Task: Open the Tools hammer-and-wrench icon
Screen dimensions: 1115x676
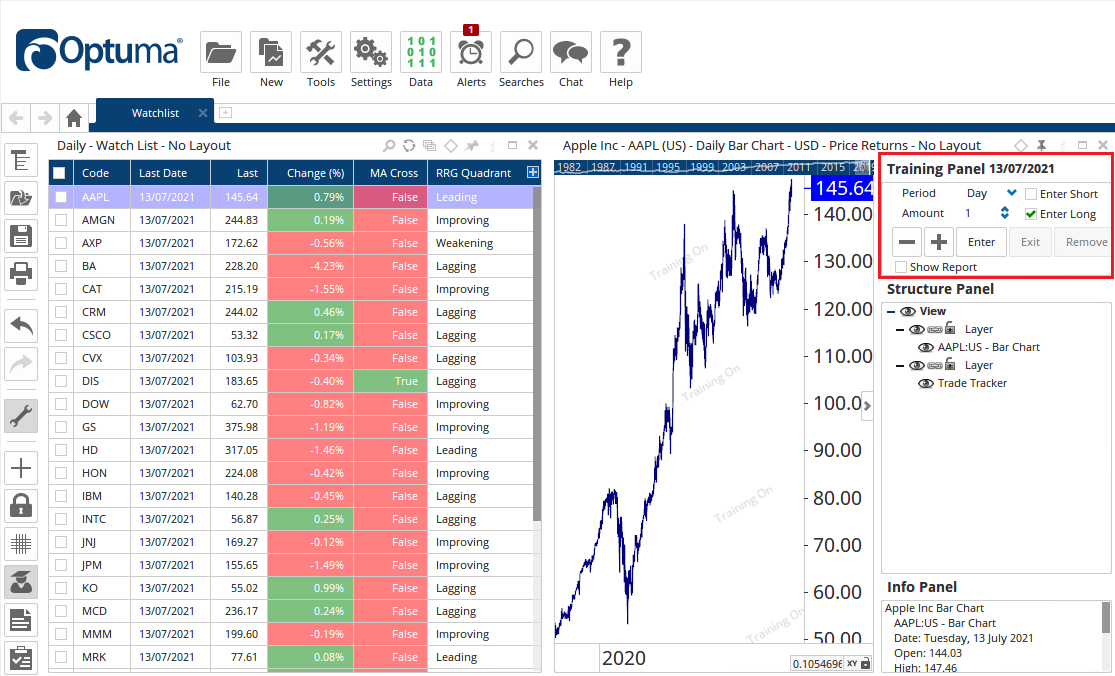Action: (321, 52)
